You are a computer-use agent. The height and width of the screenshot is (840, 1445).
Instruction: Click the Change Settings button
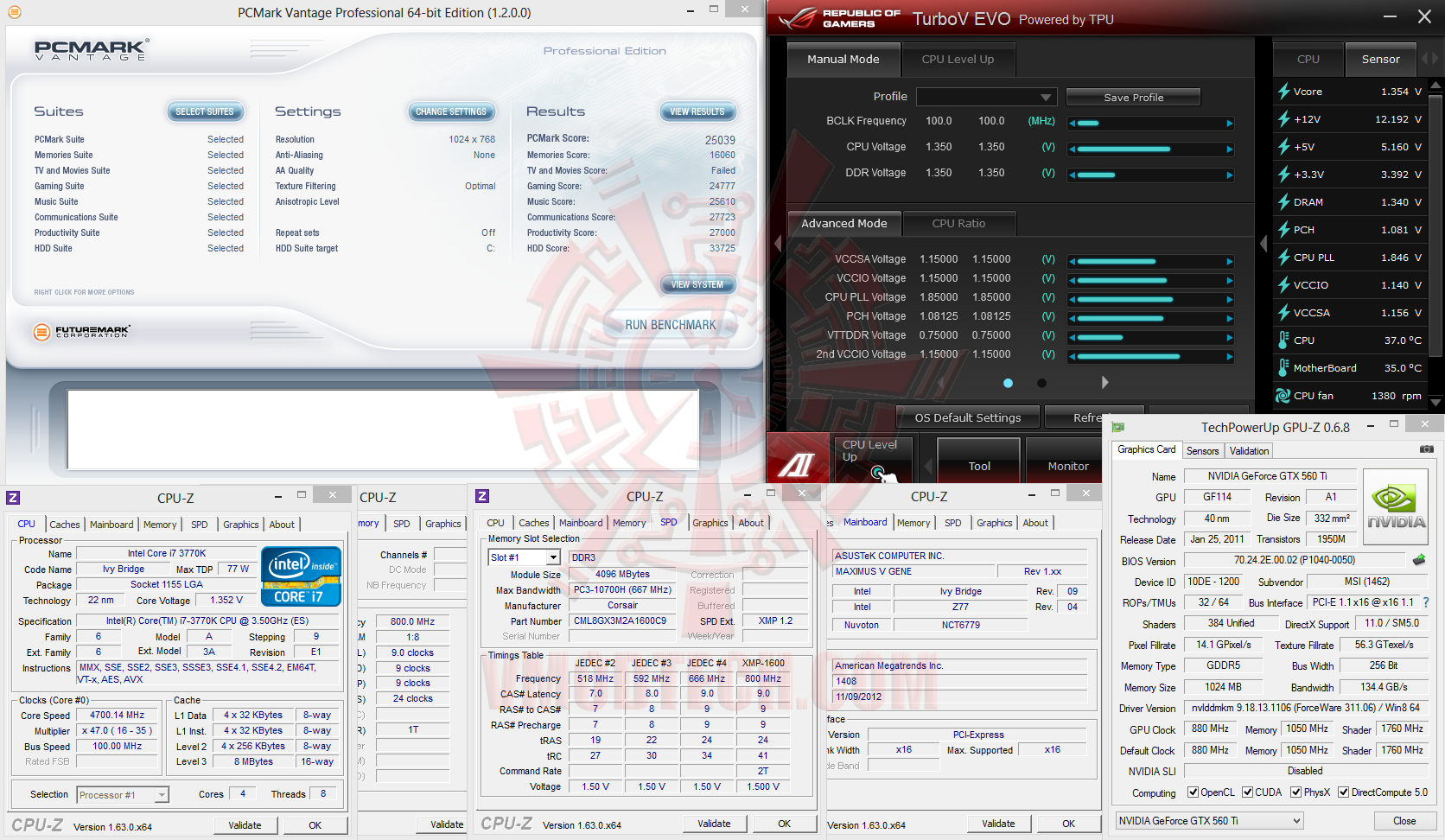pos(451,111)
